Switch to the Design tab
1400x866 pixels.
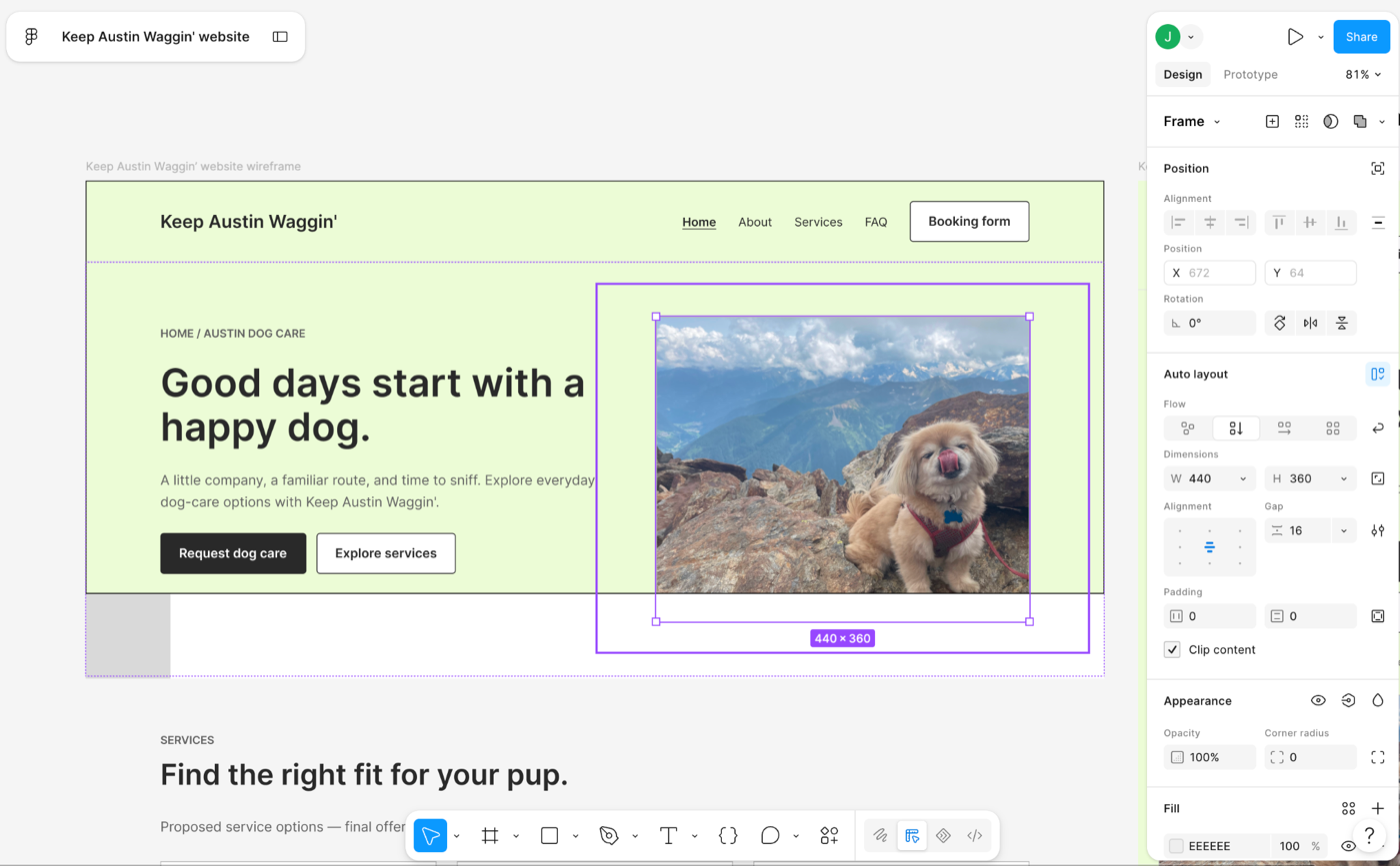(1183, 75)
